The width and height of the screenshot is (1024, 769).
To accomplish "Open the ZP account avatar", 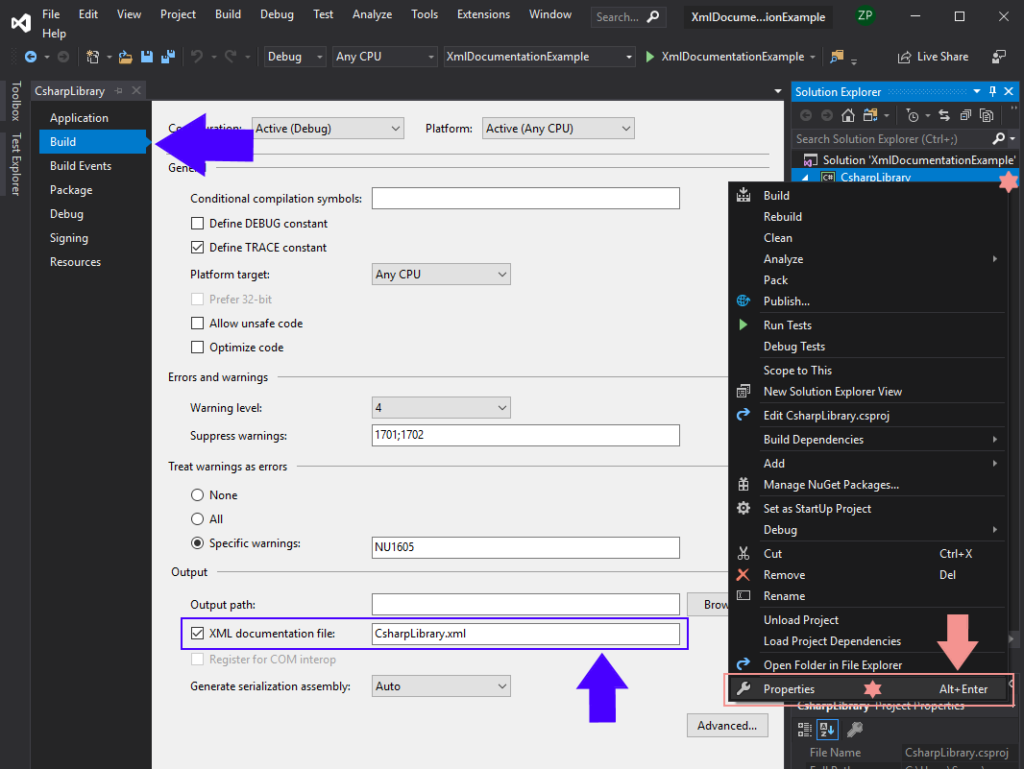I will coord(865,15).
